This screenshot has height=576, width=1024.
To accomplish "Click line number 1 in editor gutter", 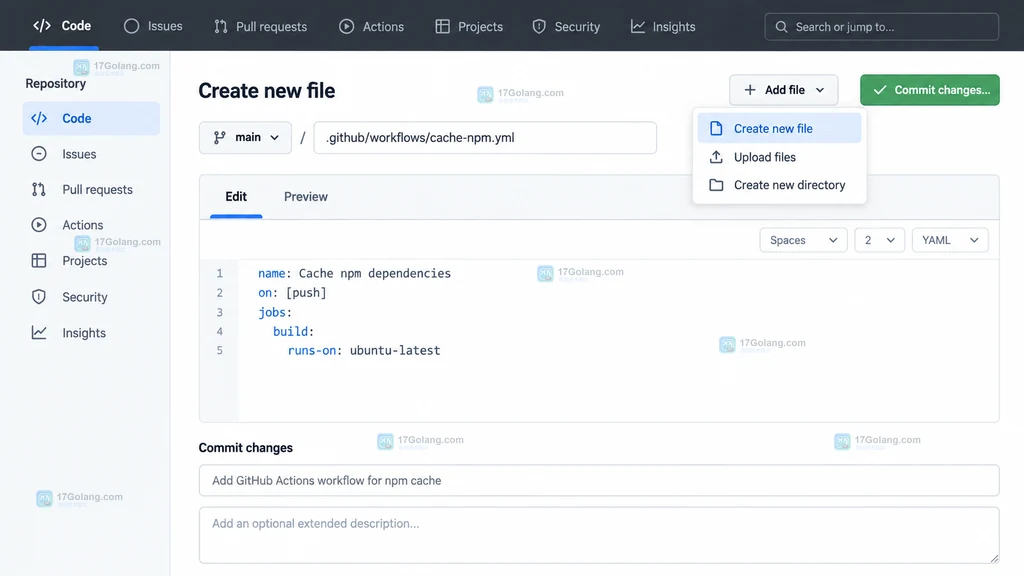I will pos(219,273).
